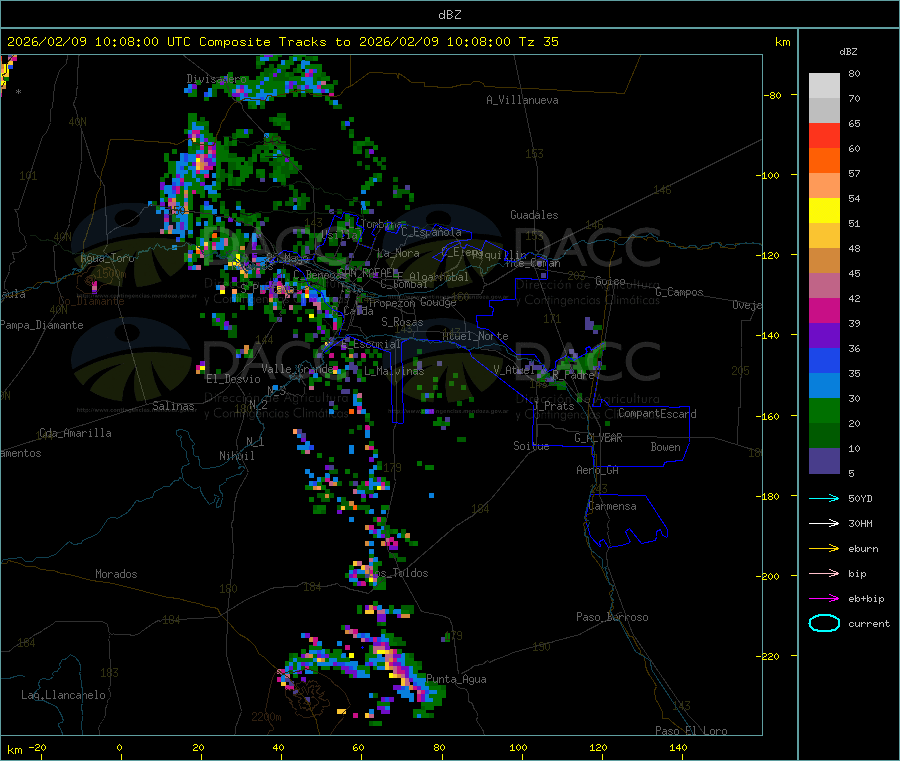
Task: Pick the light gray 70–80 dBZ swatch
Action: pyautogui.click(x=824, y=86)
